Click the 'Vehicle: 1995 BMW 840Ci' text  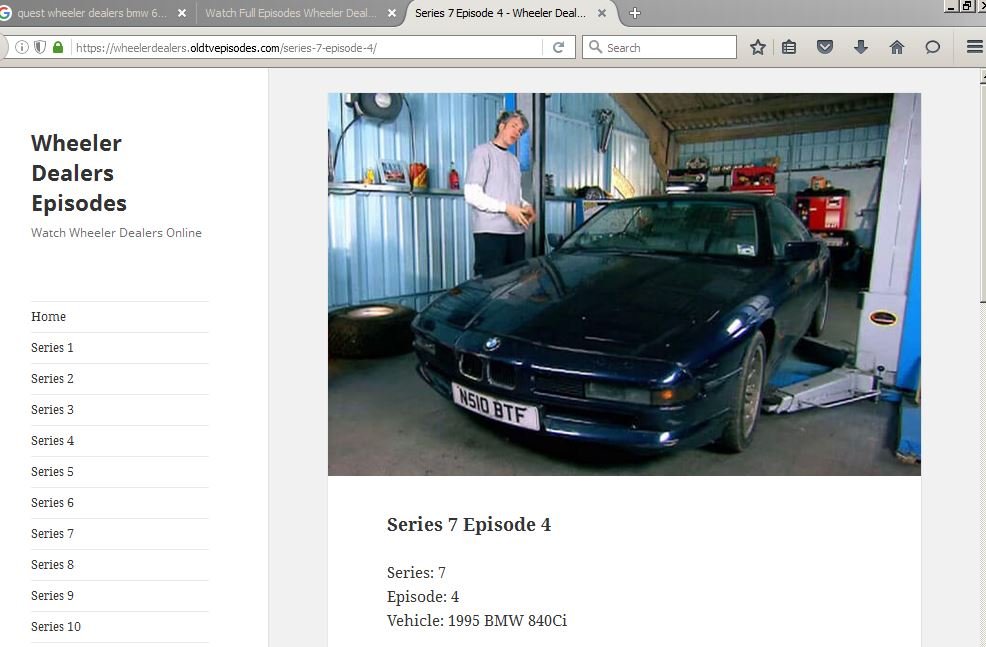tap(477, 621)
